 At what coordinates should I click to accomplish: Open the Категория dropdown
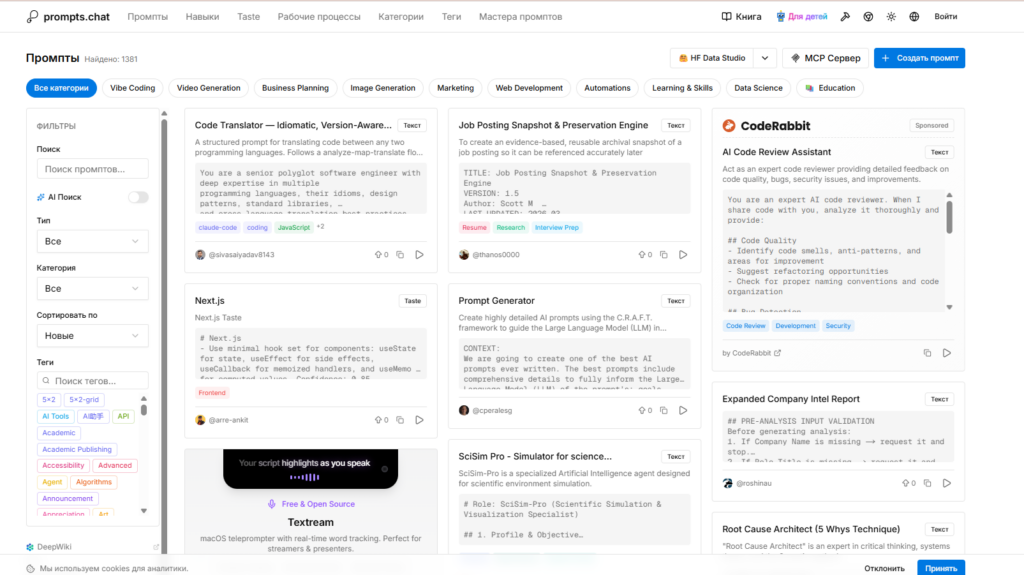[x=92, y=288]
